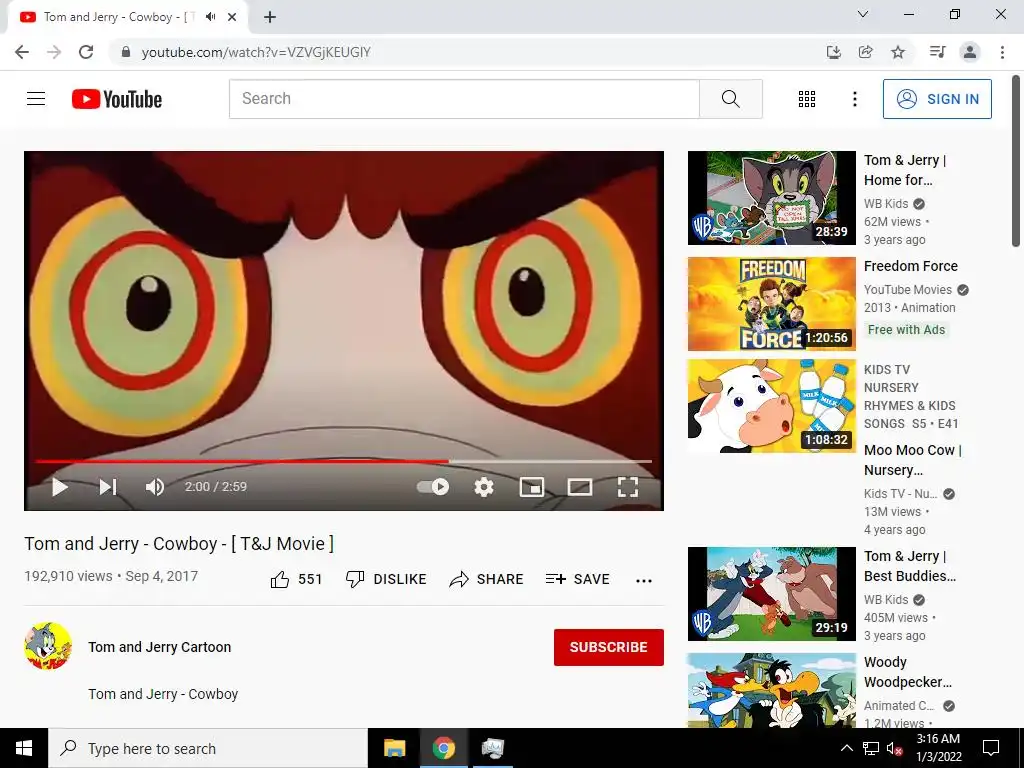Open the Tom and Jerry Cartoon channel avatar
This screenshot has width=1024, height=768.
[48, 646]
